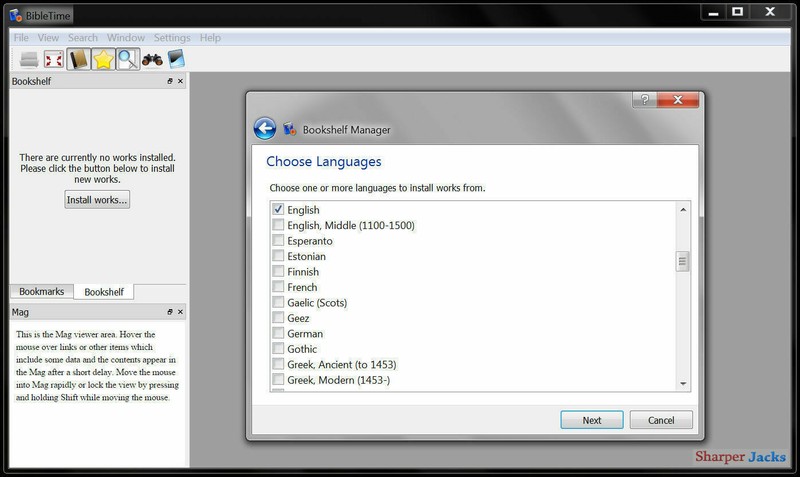Toggle the Mag magnifier icon
The width and height of the screenshot is (800, 477).
pyautogui.click(x=128, y=60)
